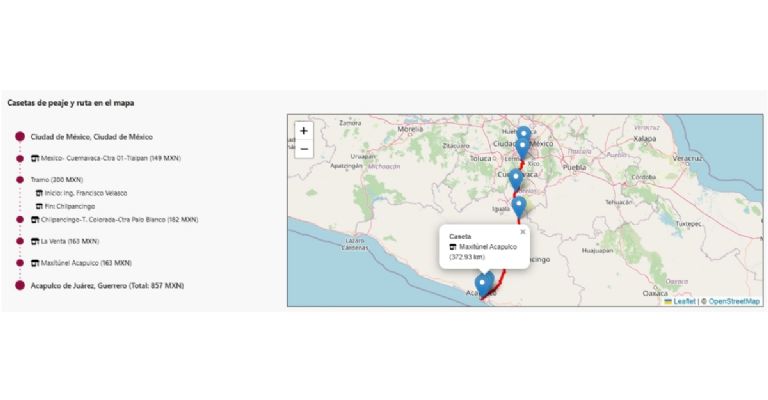Click the map marker near Iguala
This screenshot has height=400, width=768.
[519, 206]
